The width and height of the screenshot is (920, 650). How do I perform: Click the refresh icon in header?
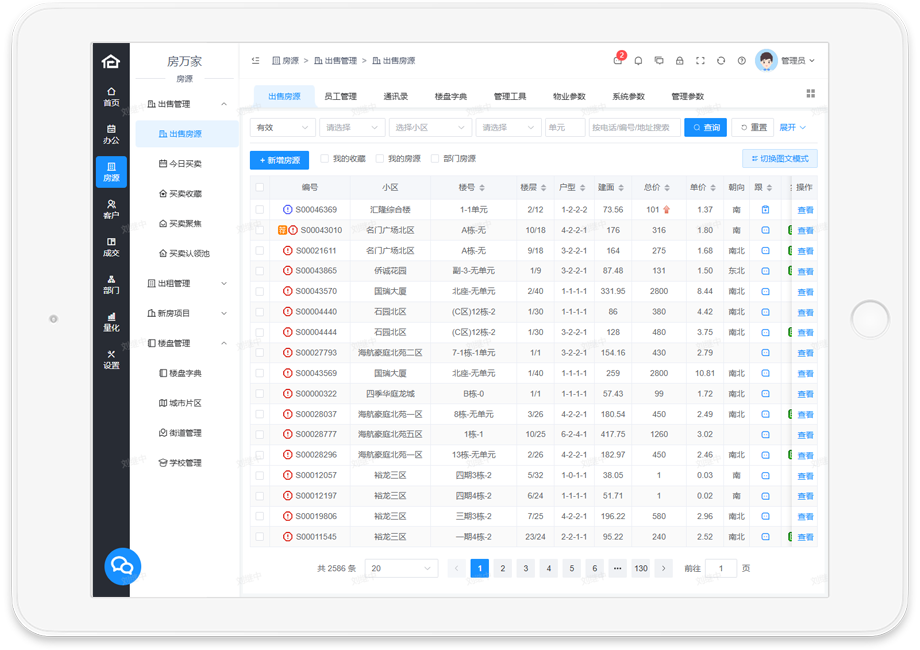[721, 60]
